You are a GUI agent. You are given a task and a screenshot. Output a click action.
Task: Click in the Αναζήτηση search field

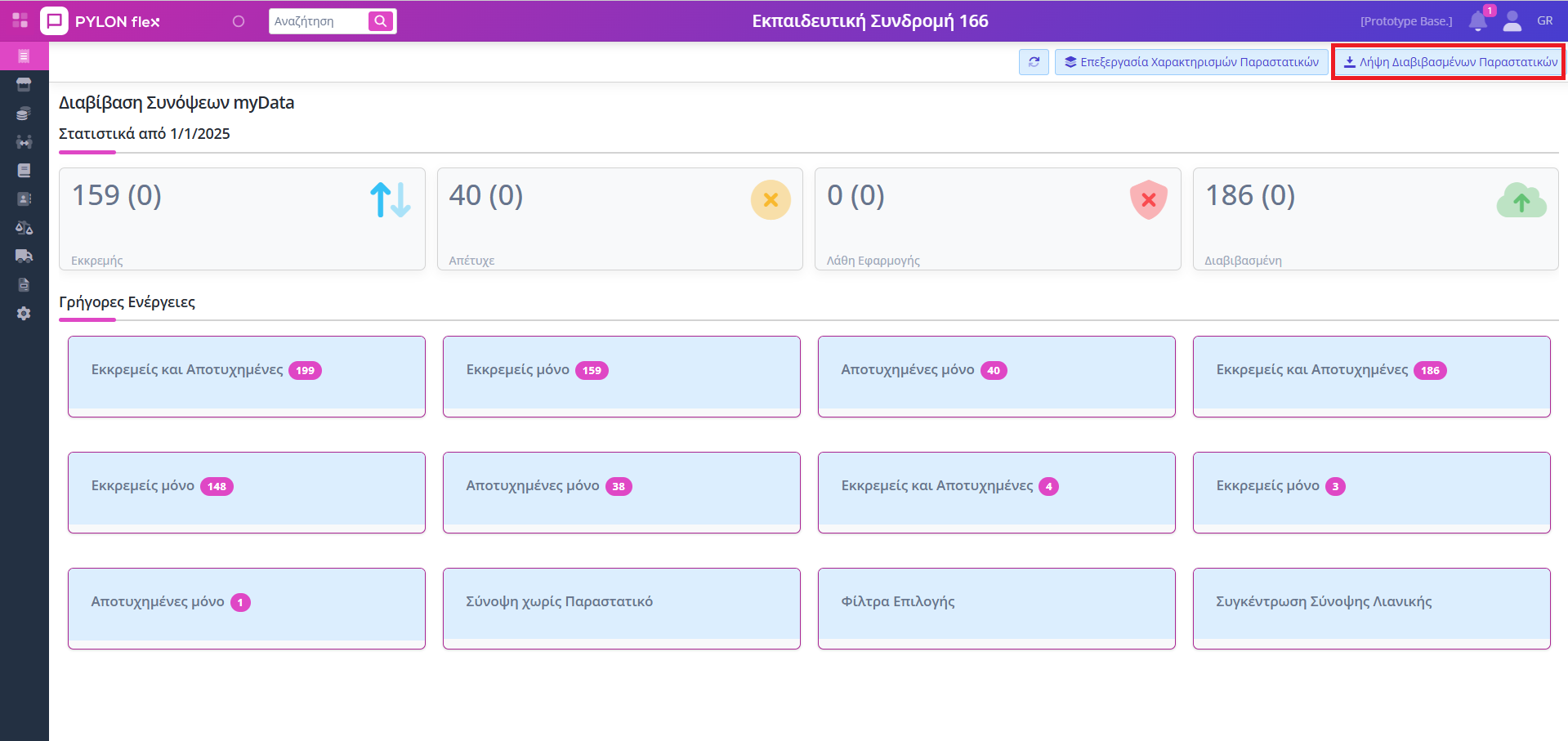319,21
